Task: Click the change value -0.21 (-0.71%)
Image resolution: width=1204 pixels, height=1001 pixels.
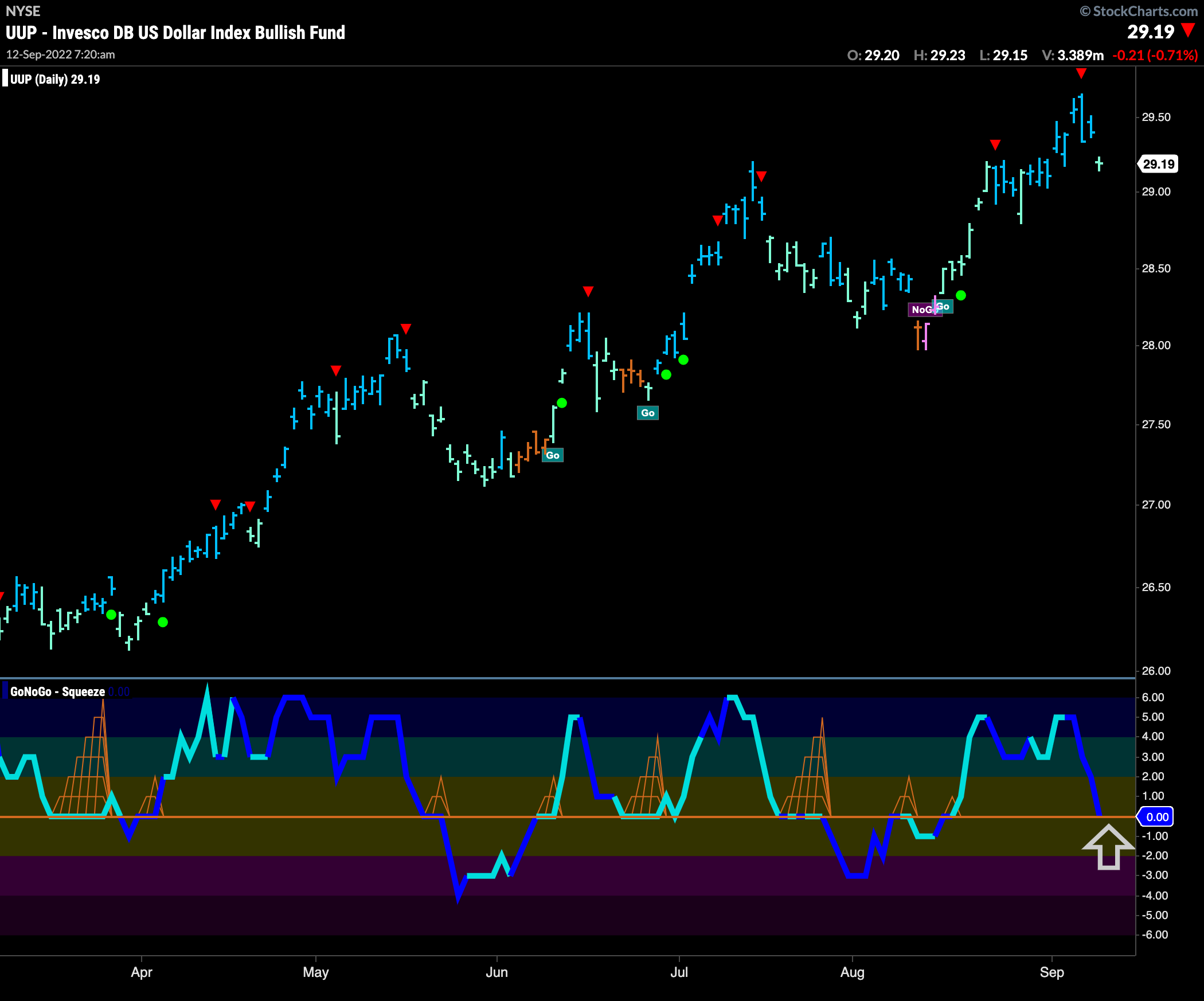Action: pos(1155,56)
